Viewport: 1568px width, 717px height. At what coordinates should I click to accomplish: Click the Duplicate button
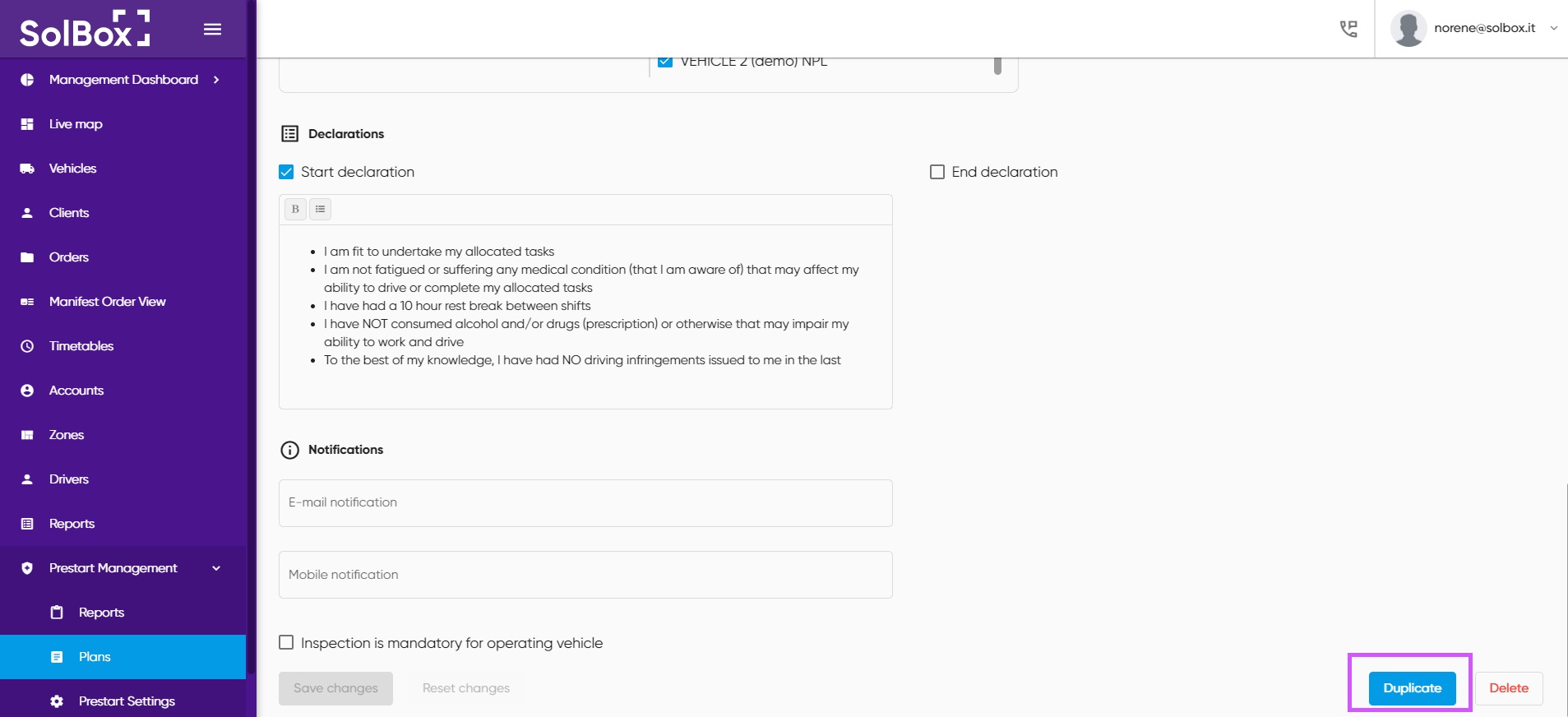point(1412,688)
